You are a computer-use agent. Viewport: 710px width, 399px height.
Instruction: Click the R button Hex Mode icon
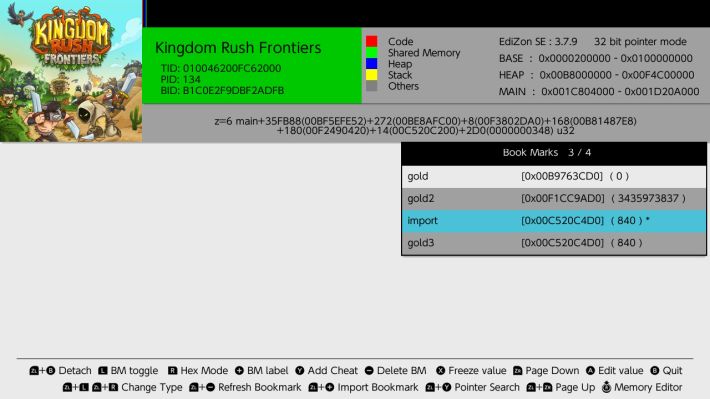173,370
